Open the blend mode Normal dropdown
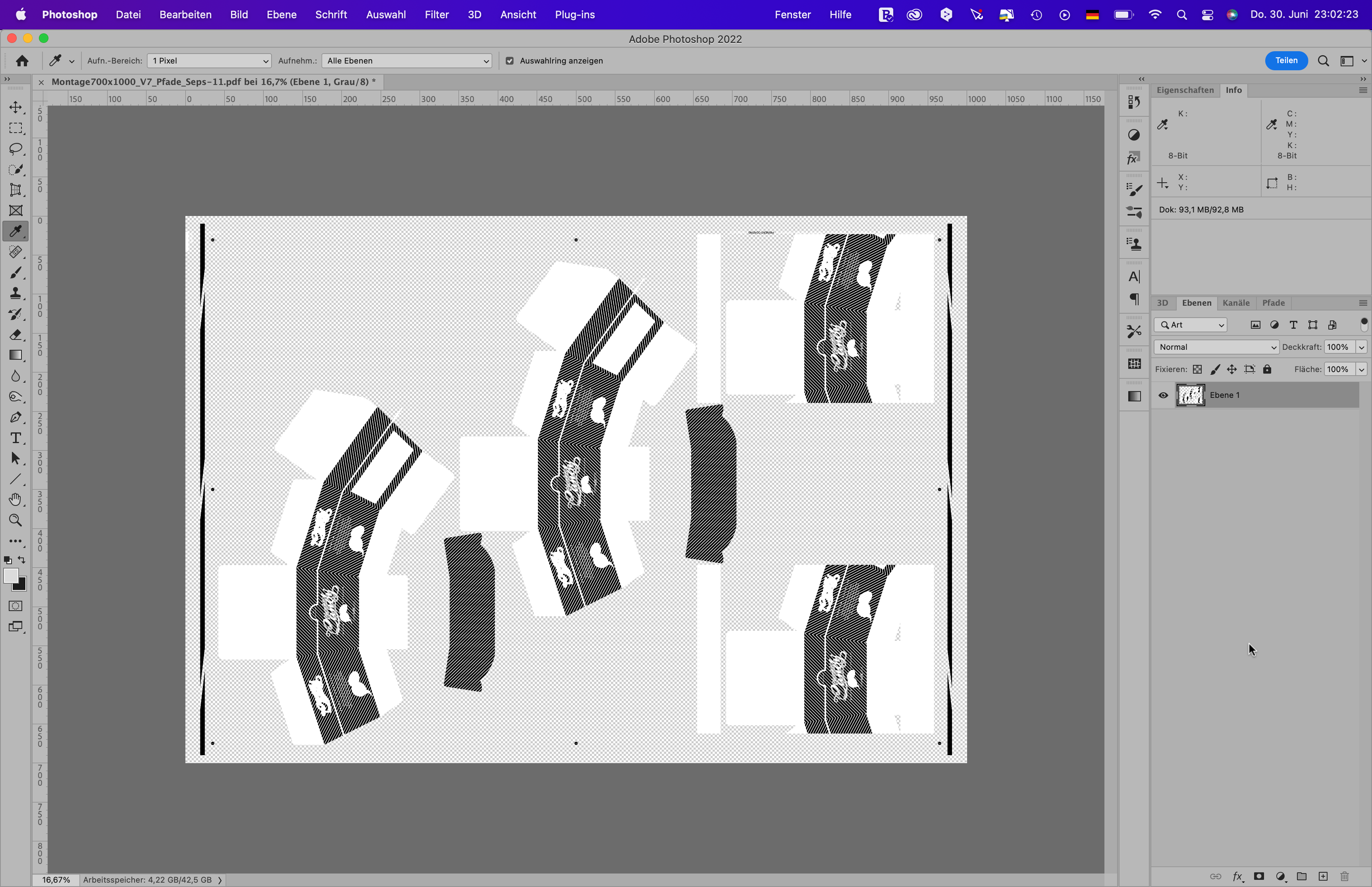This screenshot has width=1372, height=887. point(1216,347)
